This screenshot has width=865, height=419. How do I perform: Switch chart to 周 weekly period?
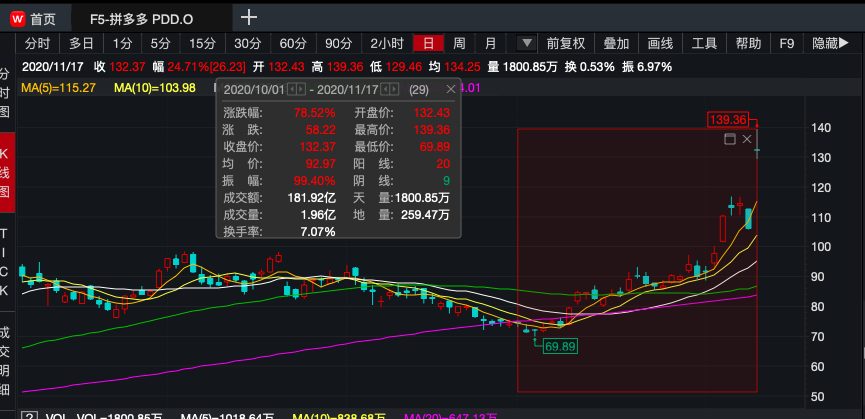tap(459, 43)
